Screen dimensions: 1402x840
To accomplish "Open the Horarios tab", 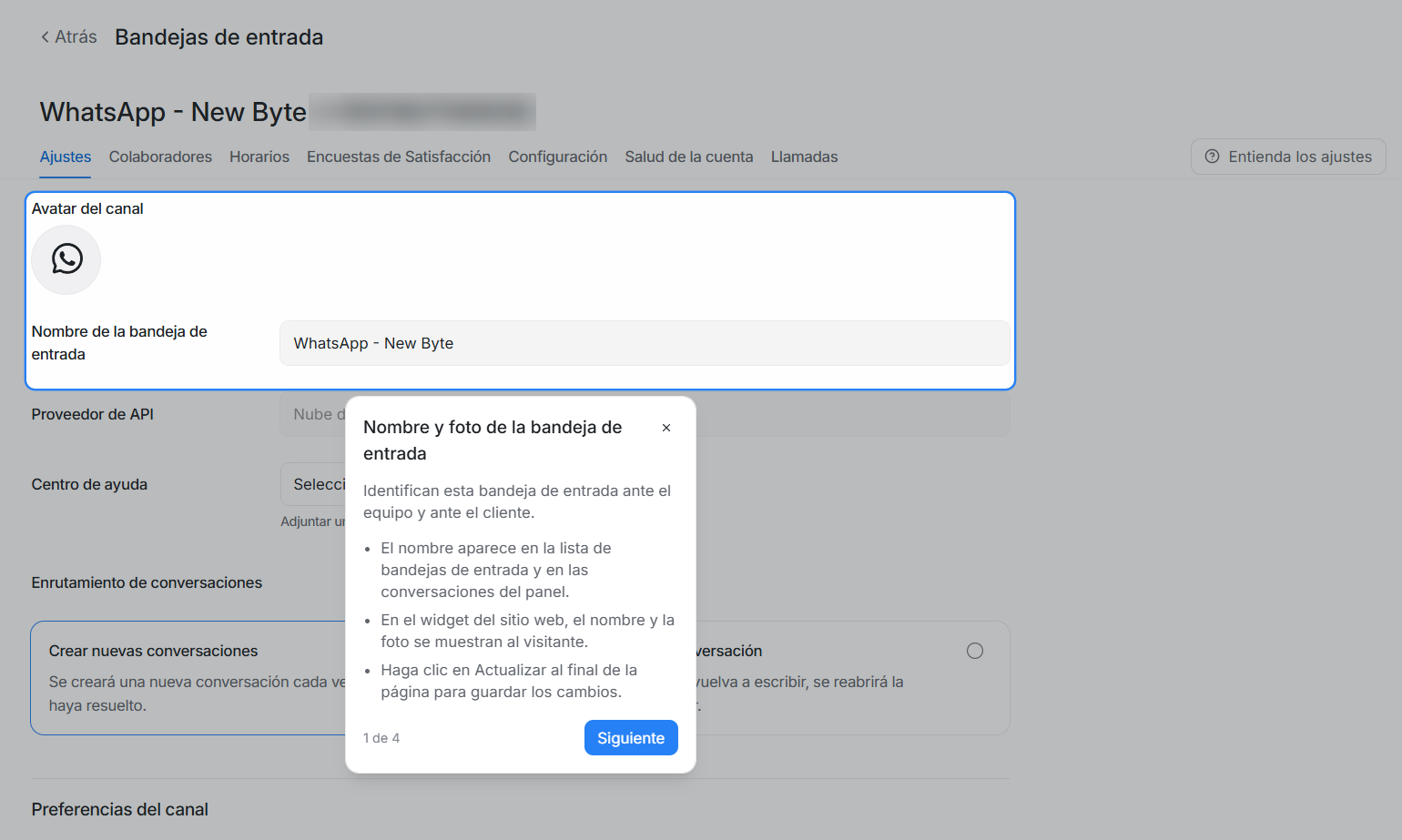I will point(259,157).
